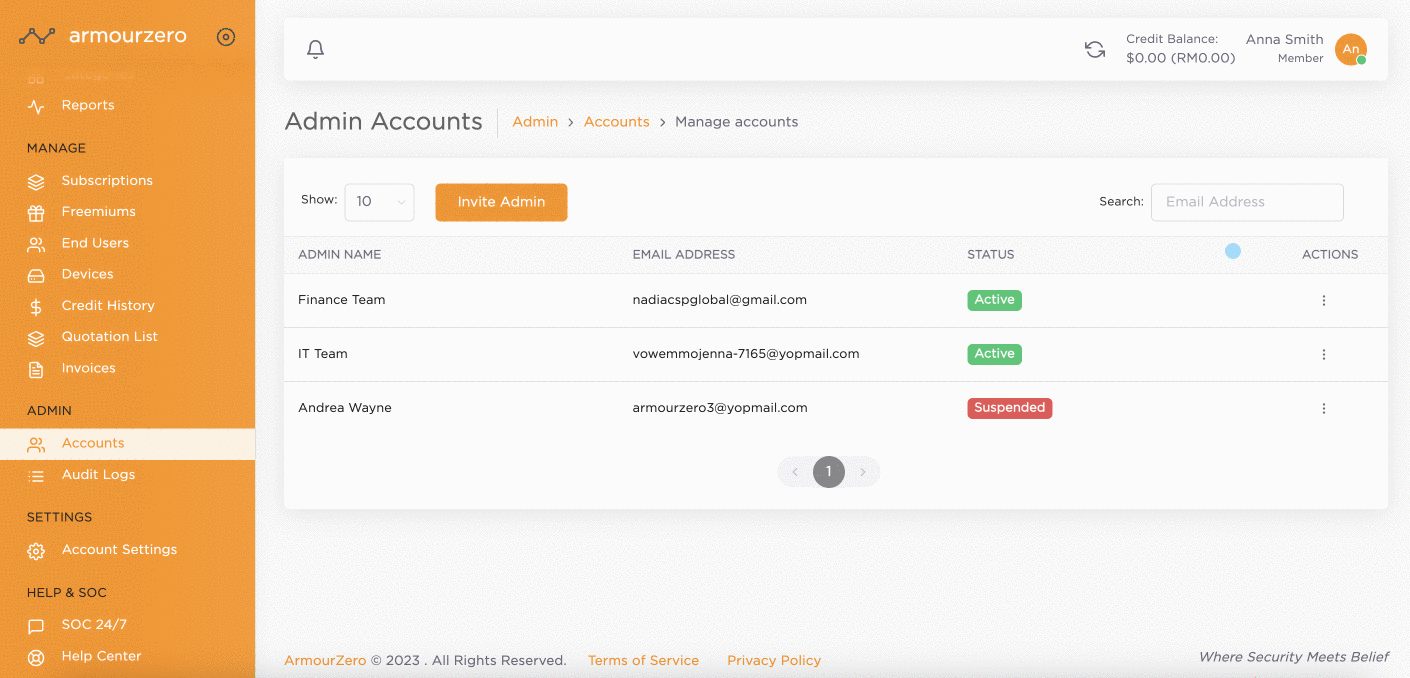Open Subscriptions in sidebar
This screenshot has width=1410, height=678.
pyautogui.click(x=107, y=181)
